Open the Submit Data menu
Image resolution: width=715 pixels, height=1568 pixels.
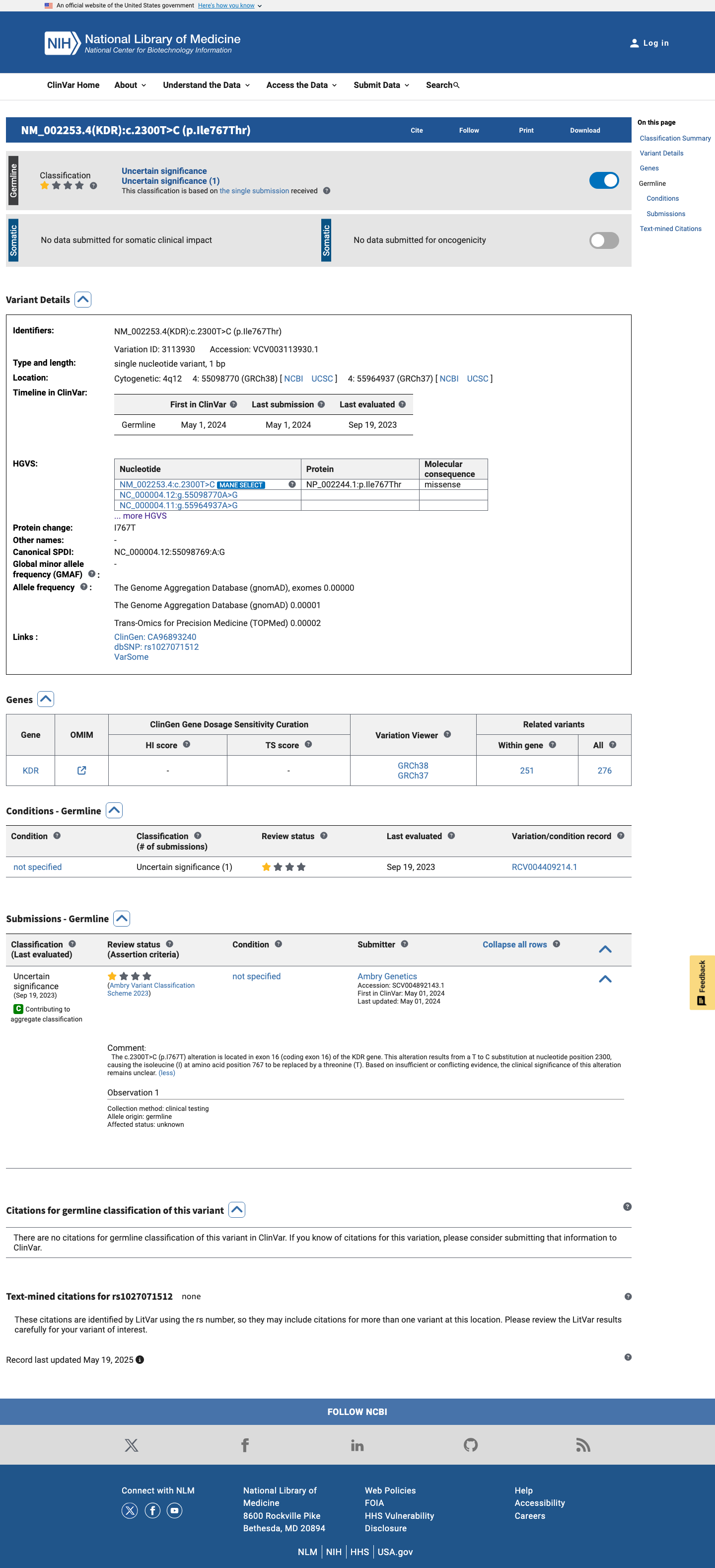point(381,85)
